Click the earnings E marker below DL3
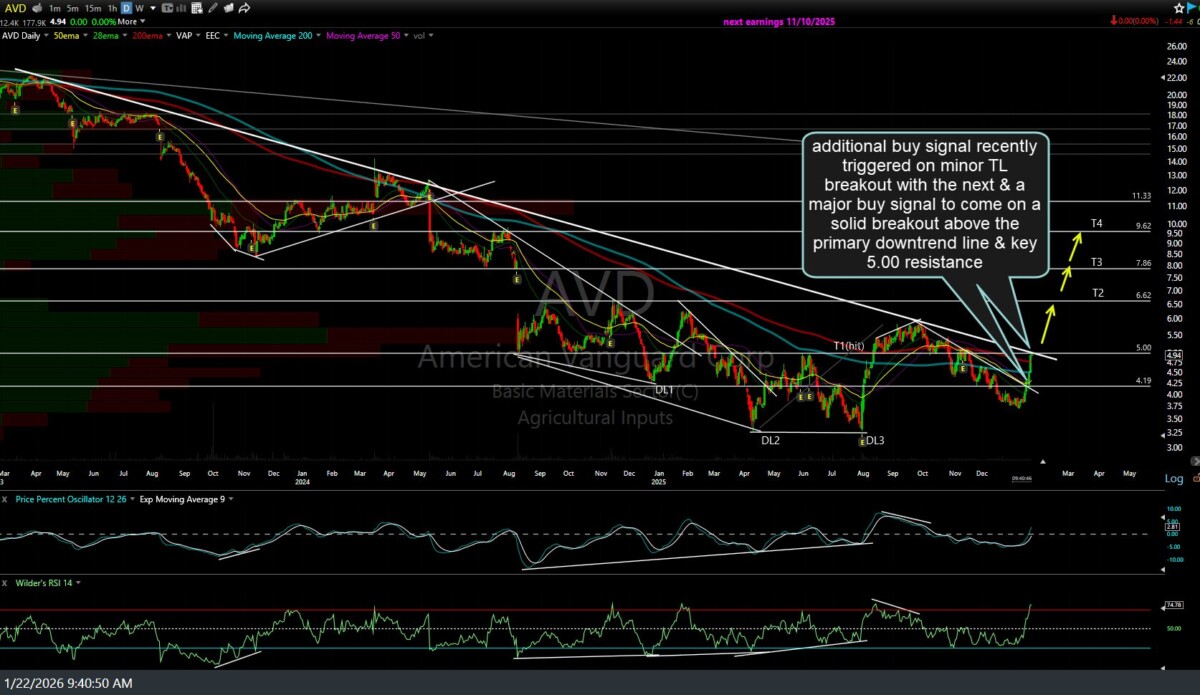 (861, 440)
